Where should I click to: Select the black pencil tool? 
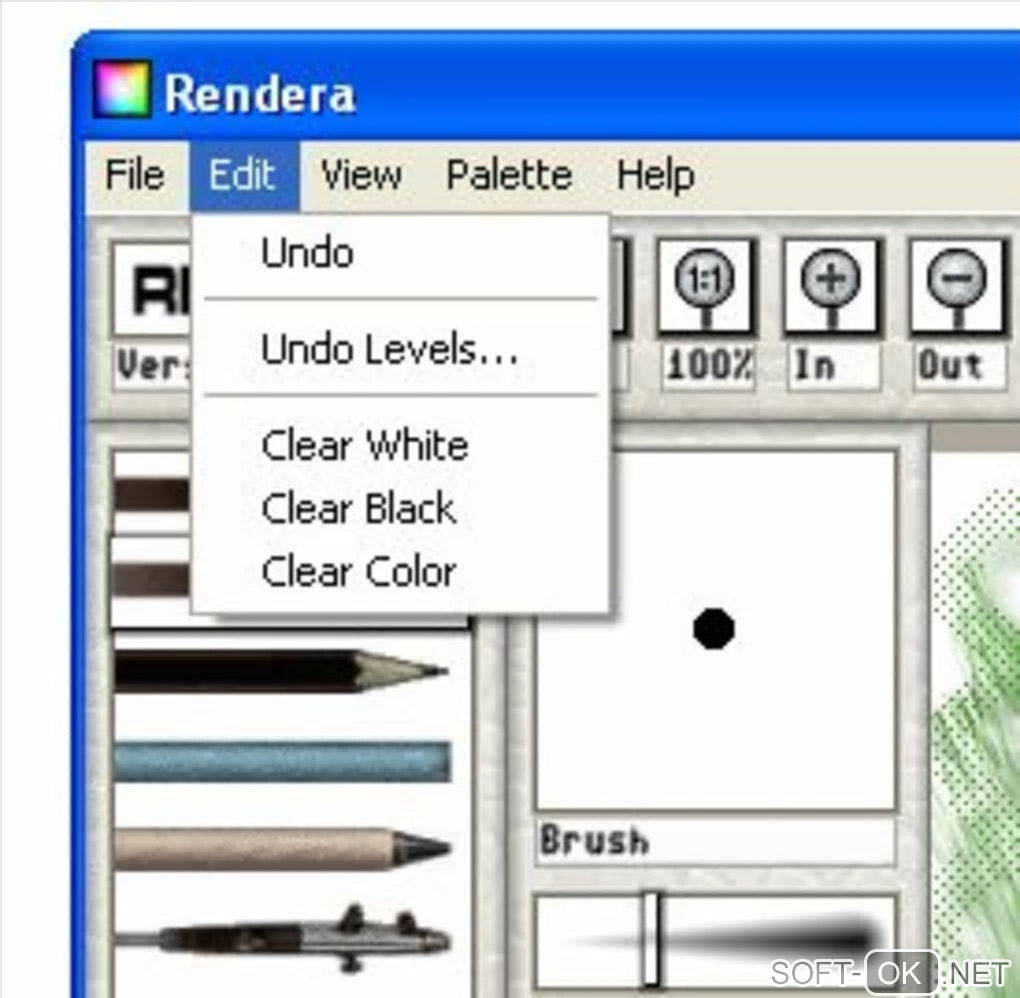[282, 670]
